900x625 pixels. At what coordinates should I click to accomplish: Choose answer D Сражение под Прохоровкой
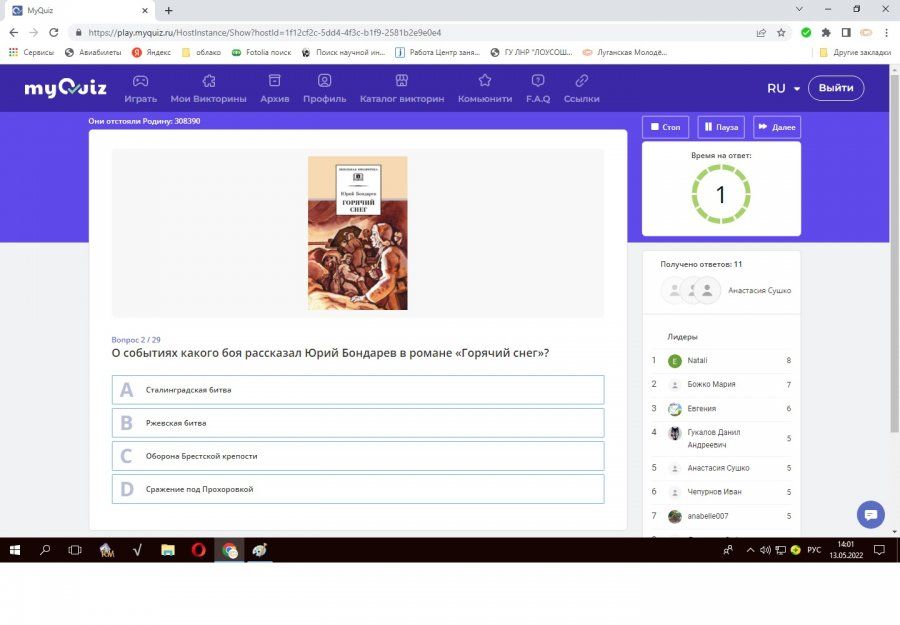[358, 489]
